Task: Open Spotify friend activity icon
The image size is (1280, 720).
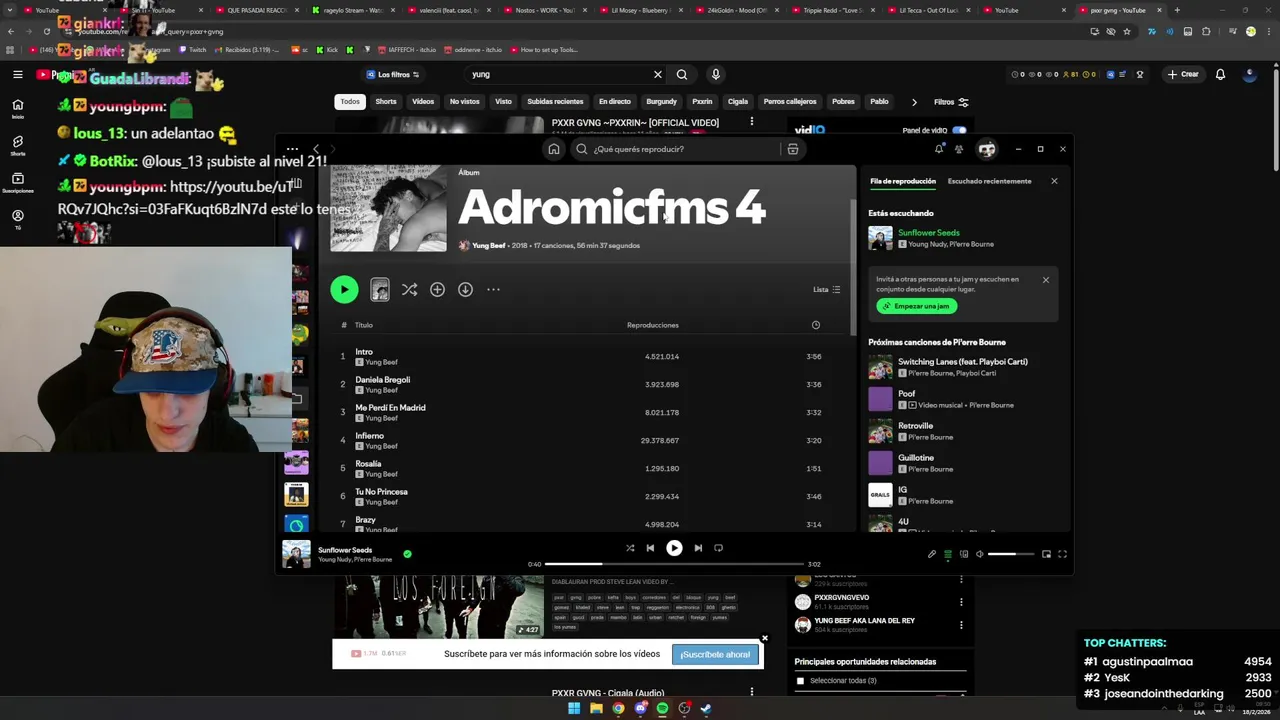Action: pos(959,149)
